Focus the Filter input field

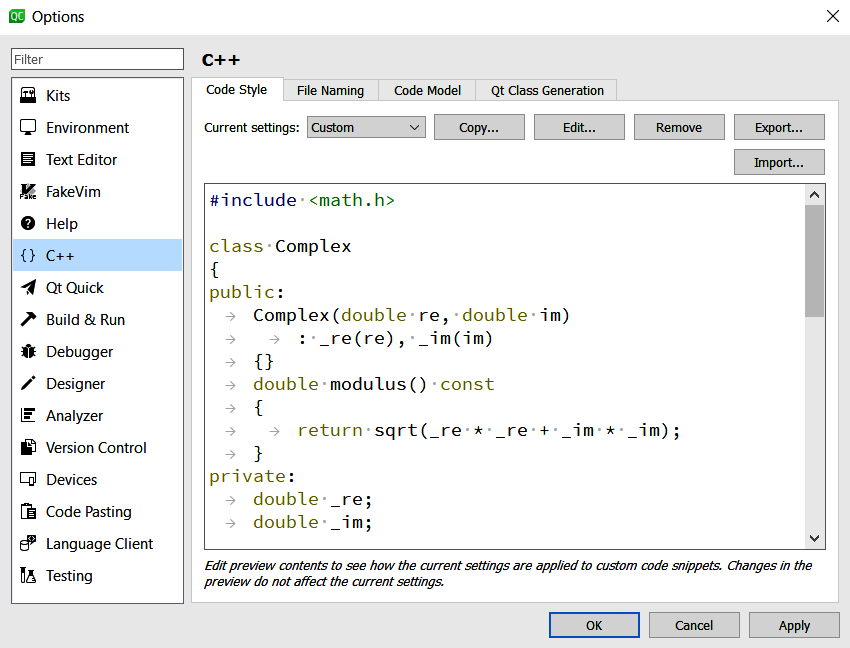pyautogui.click(x=98, y=59)
